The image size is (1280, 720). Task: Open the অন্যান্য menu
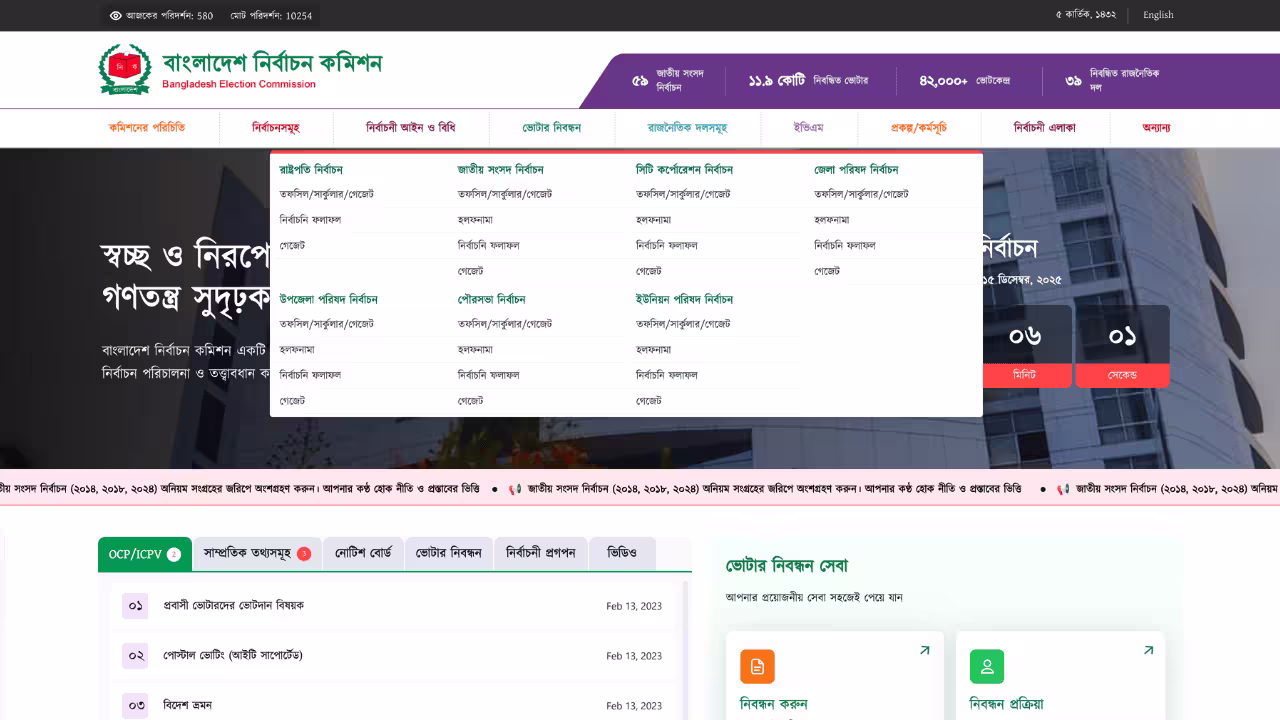[1156, 128]
